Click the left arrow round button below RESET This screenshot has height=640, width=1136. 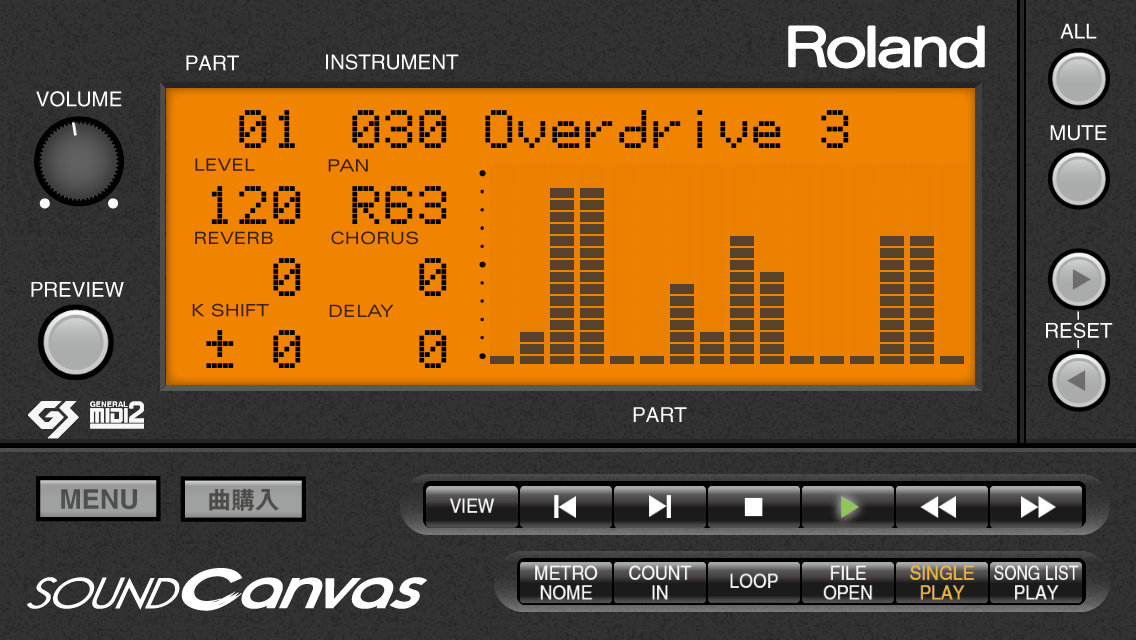1078,381
